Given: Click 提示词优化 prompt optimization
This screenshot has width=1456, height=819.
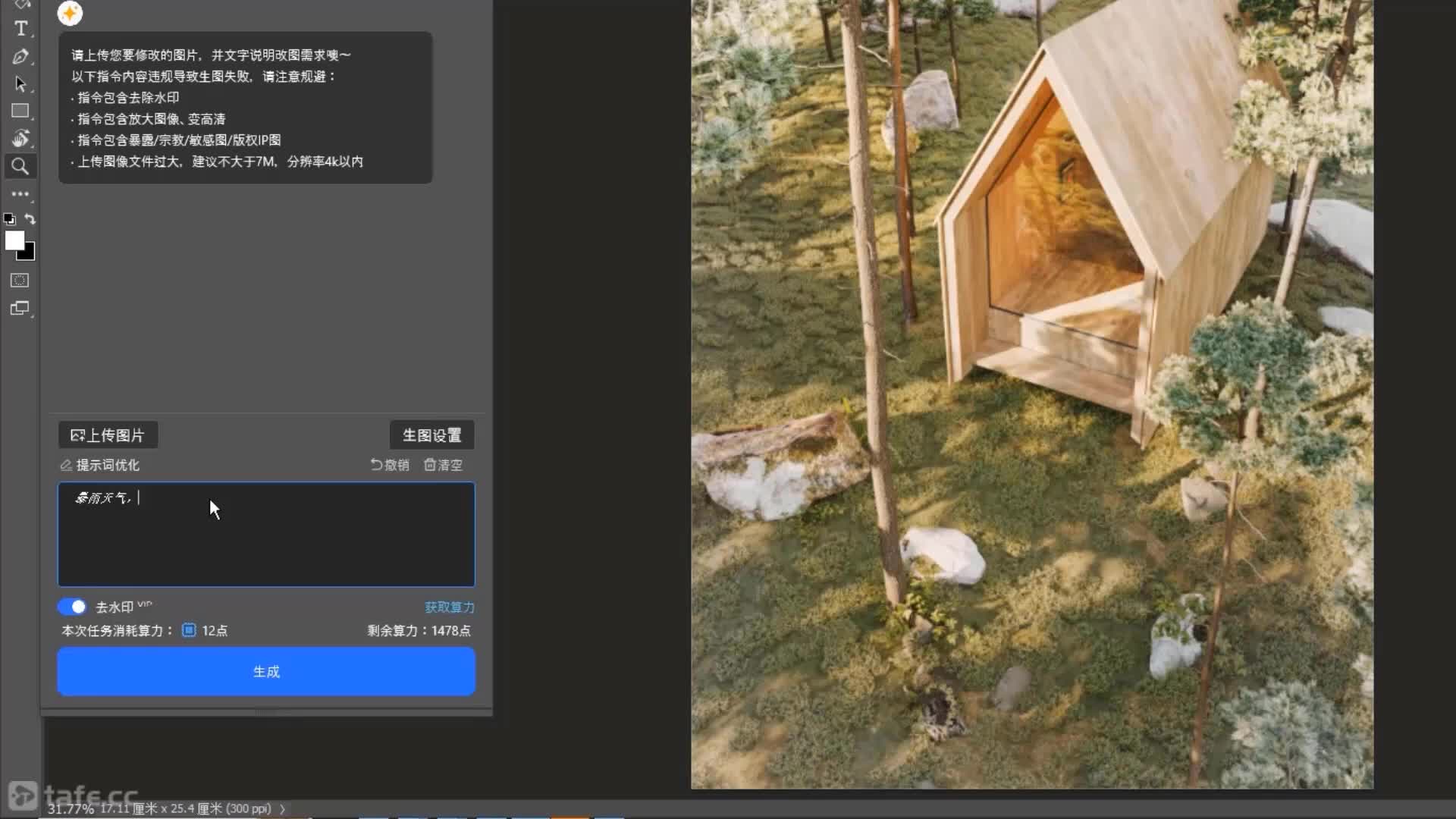Looking at the screenshot, I should [x=100, y=465].
